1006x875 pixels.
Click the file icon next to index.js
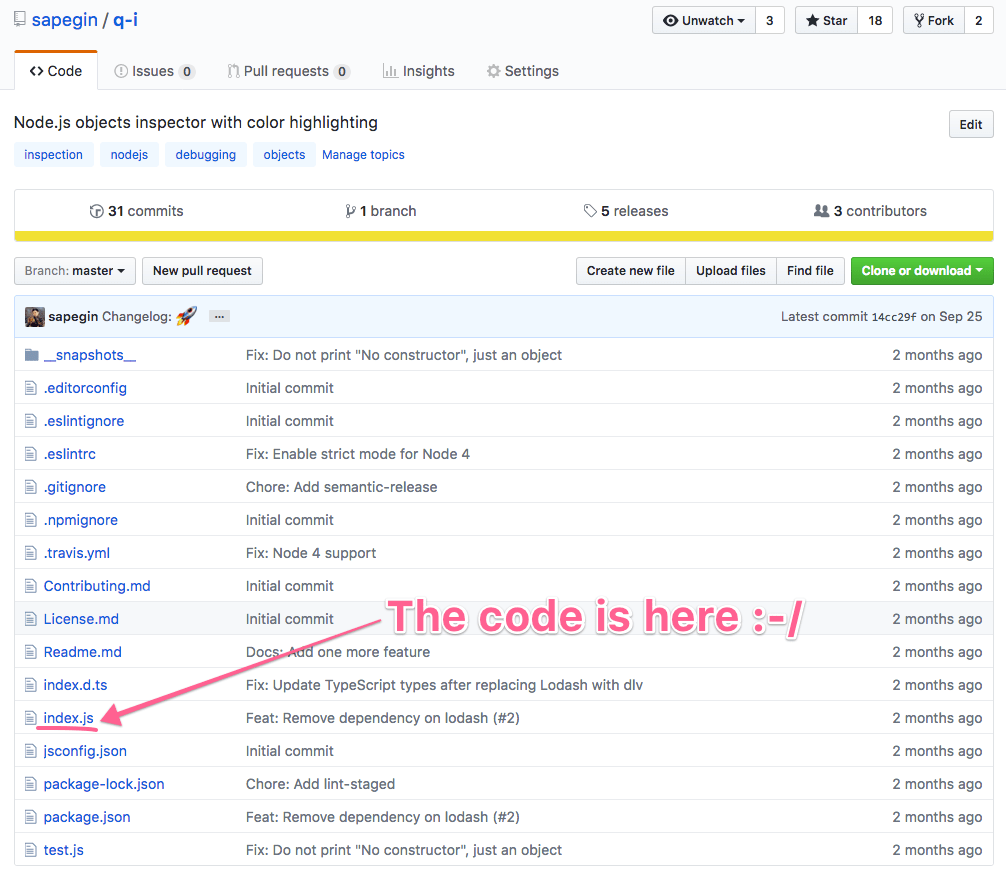pos(31,717)
